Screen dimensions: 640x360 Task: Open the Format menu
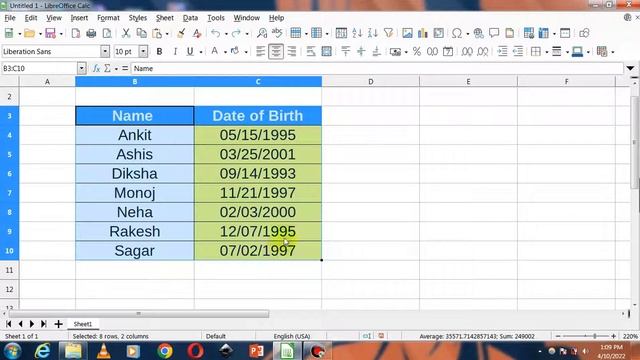[x=108, y=18]
